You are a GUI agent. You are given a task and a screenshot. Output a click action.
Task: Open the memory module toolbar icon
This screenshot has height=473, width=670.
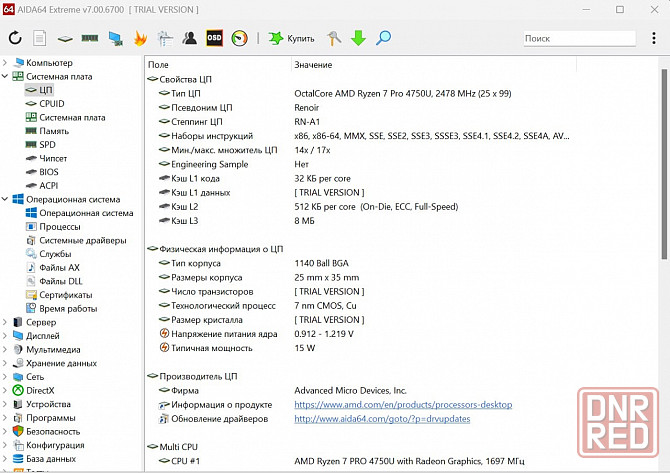[x=90, y=39]
